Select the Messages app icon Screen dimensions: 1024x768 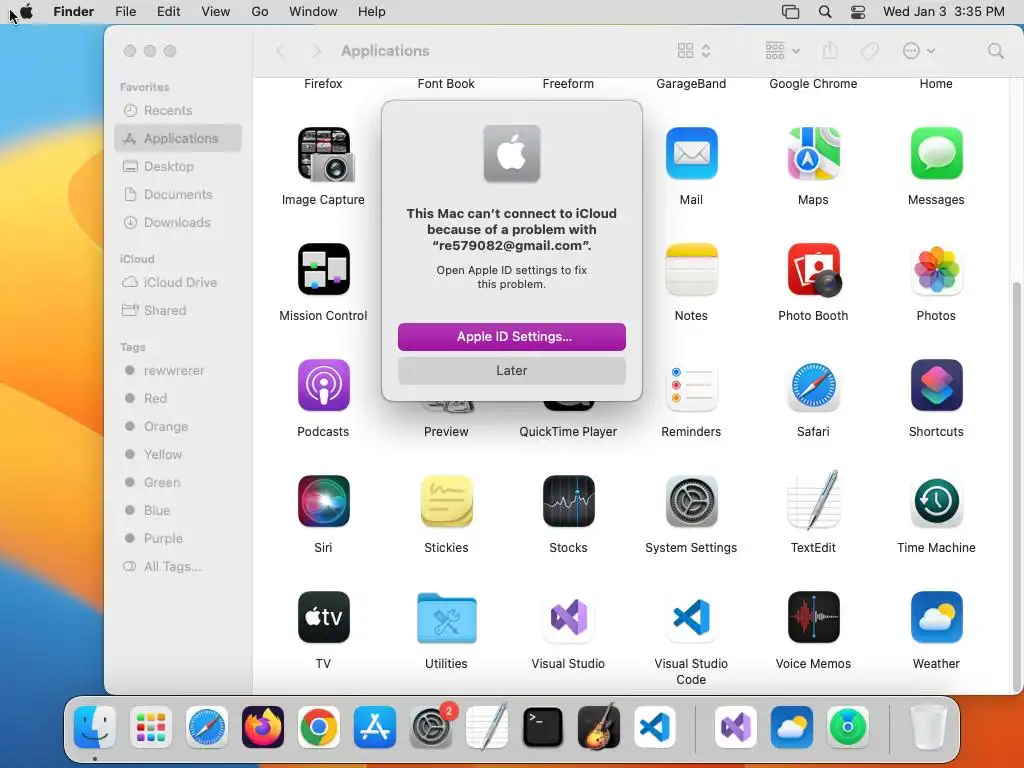tap(936, 153)
